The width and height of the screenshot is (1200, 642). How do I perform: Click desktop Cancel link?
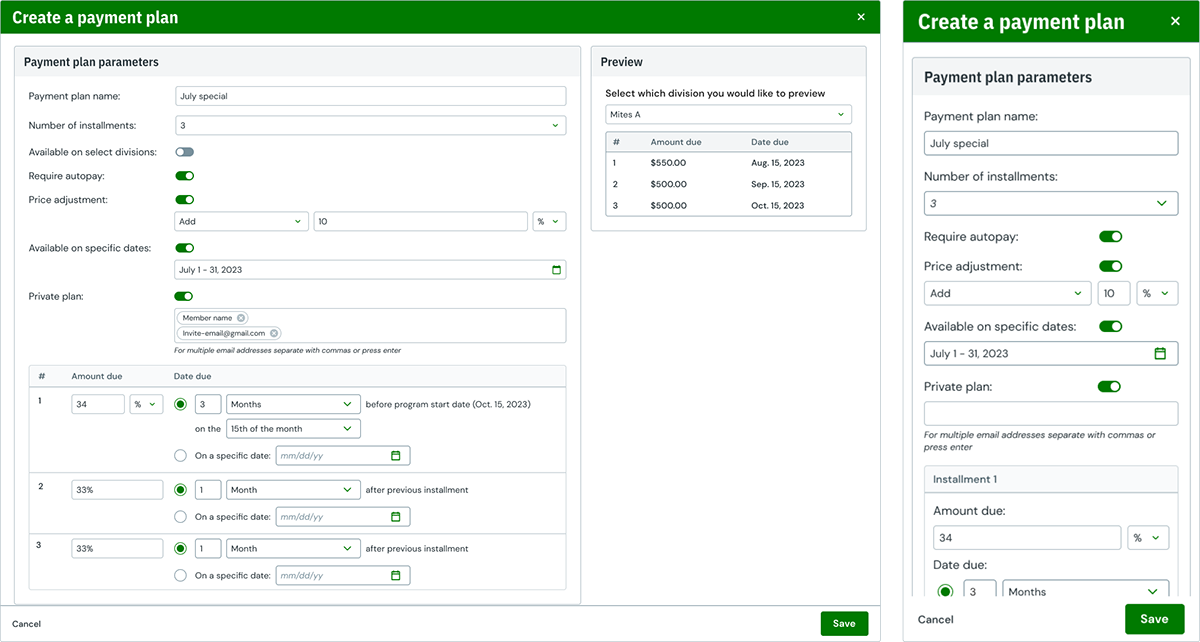click(x=26, y=624)
